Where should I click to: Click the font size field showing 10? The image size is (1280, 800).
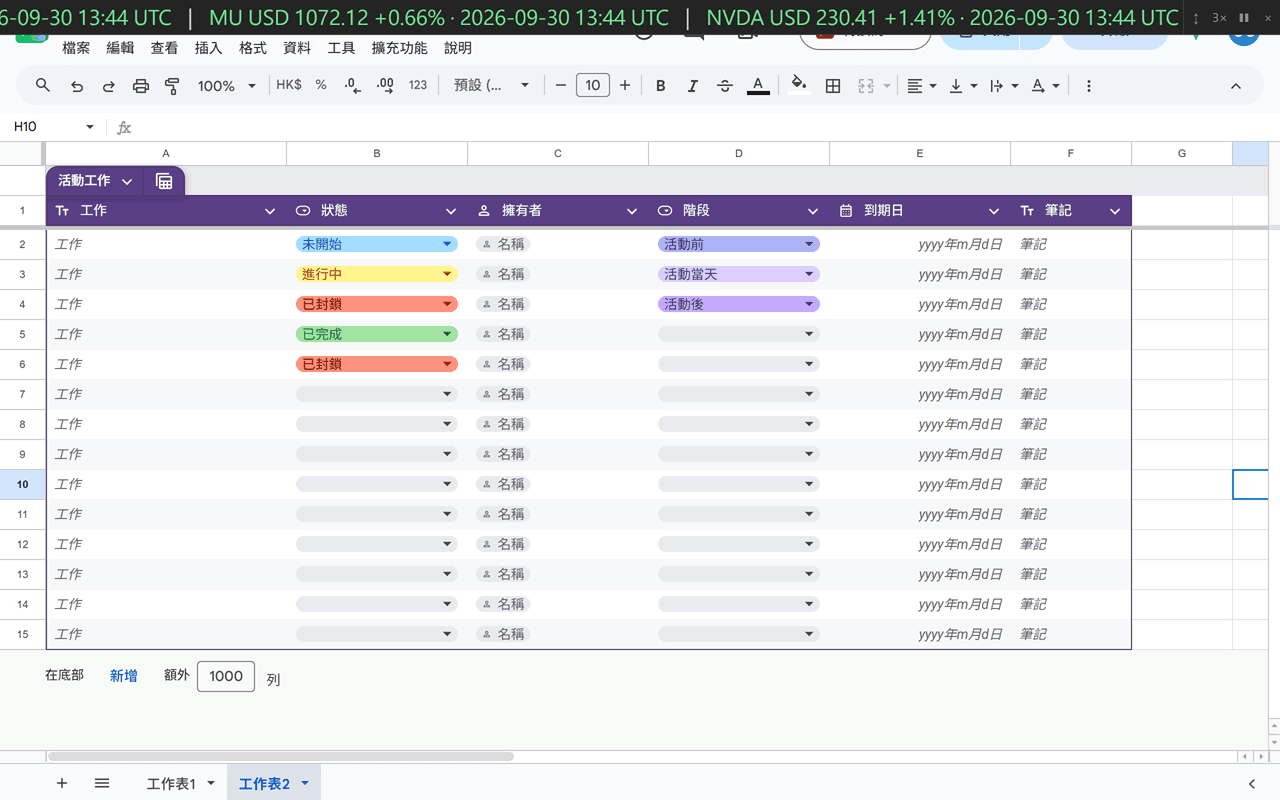(593, 86)
